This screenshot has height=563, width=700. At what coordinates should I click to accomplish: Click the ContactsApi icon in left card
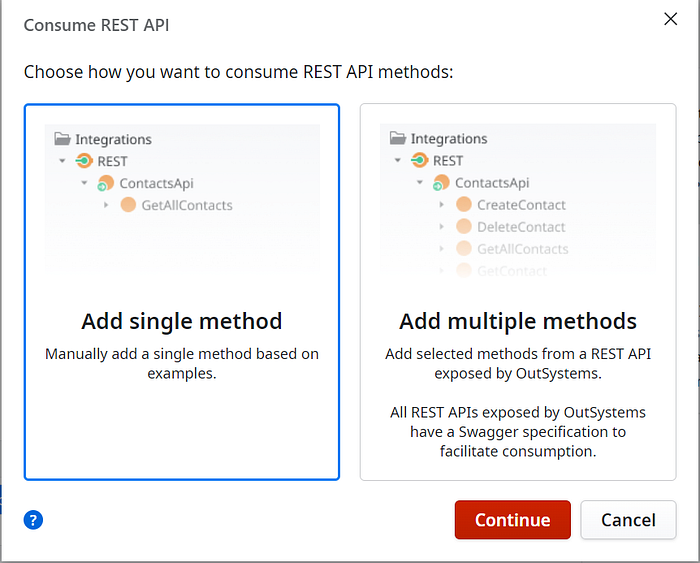click(106, 184)
